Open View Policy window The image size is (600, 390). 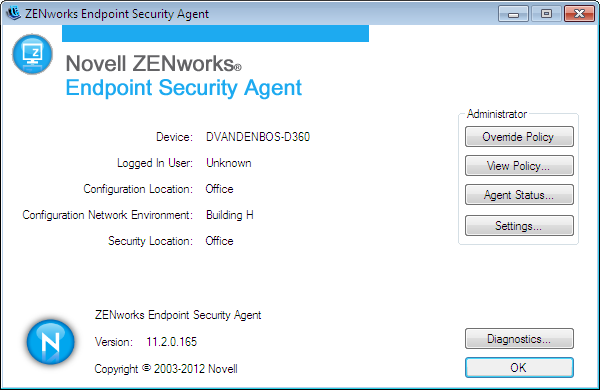pos(519,166)
